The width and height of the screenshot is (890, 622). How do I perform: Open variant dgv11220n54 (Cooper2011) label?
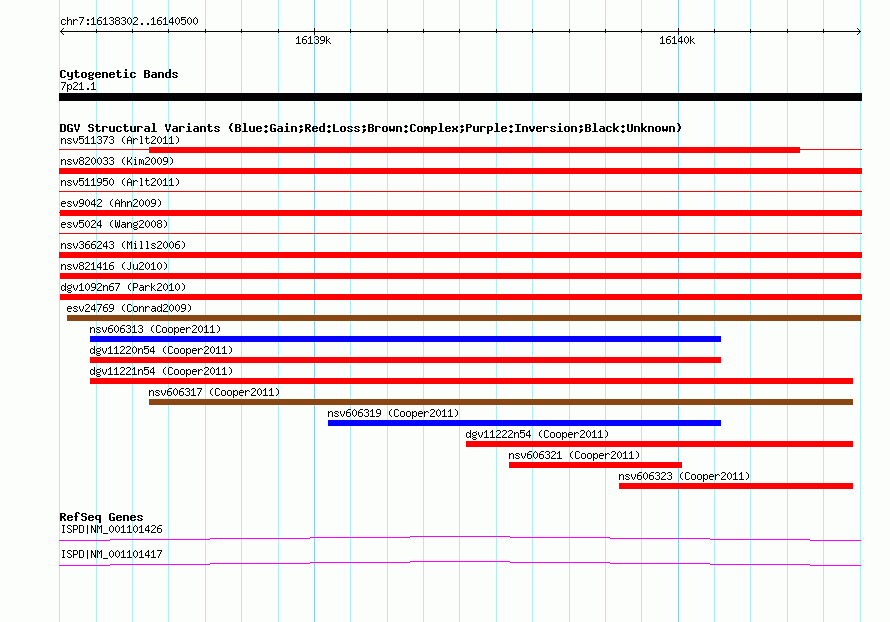161,350
